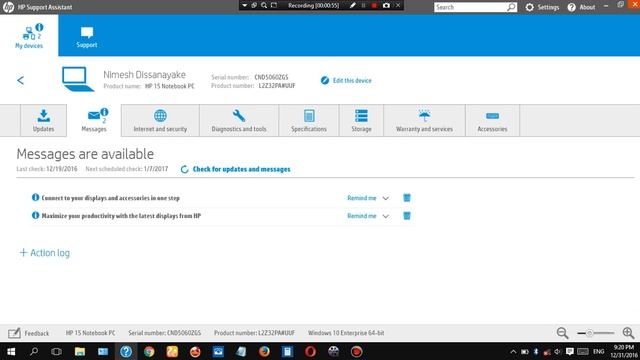Open the Storage tab

[x=361, y=120]
